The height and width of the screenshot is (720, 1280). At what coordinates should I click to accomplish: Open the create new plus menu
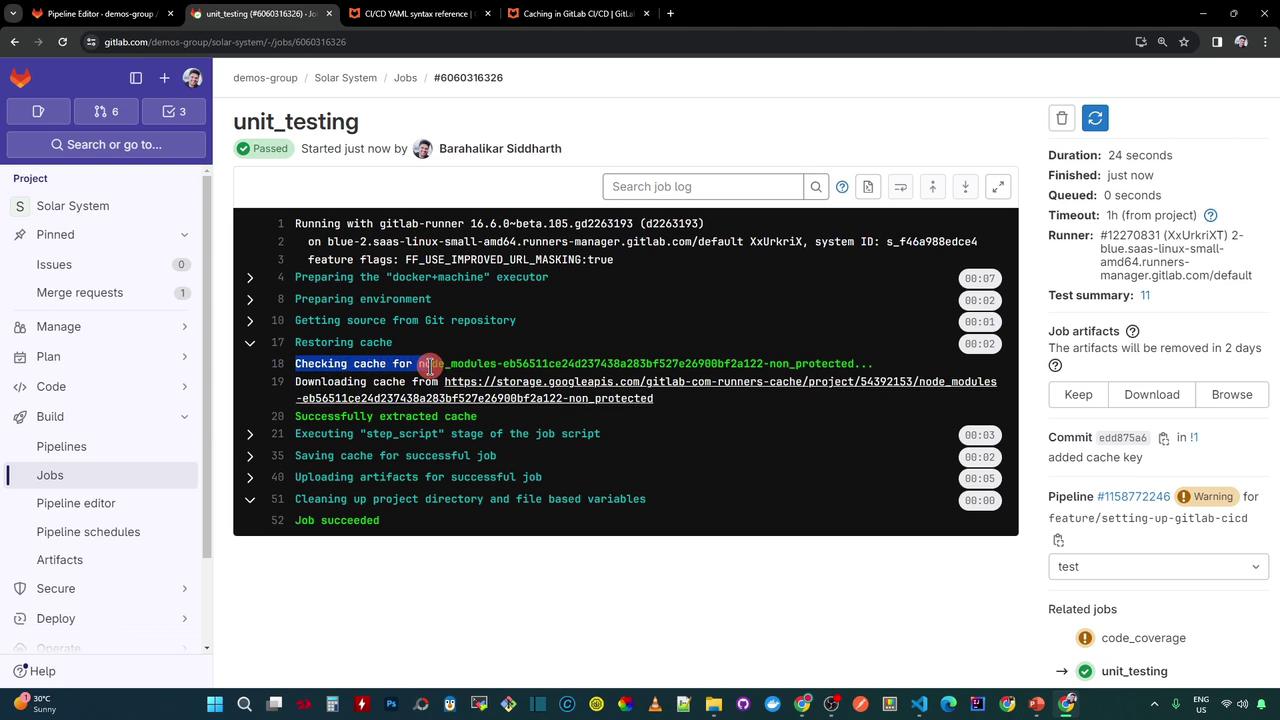pos(164,78)
